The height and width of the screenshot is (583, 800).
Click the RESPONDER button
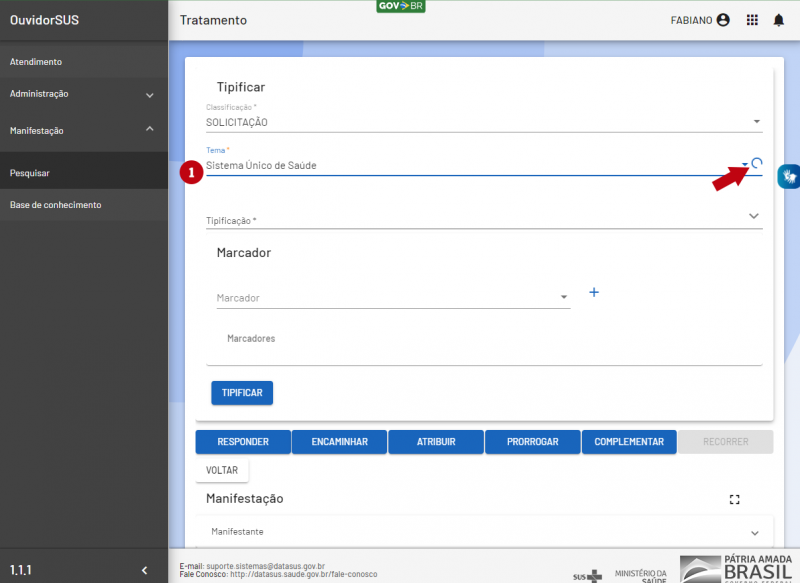coord(243,442)
